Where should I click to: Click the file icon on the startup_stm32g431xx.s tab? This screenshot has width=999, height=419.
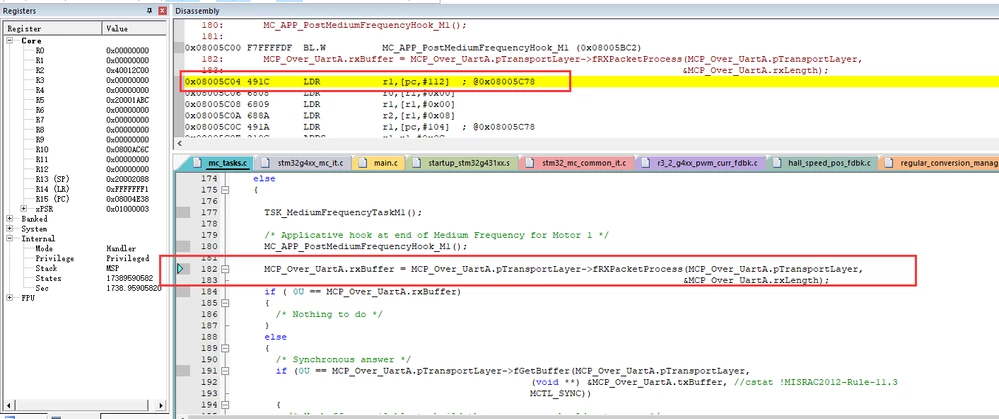[416, 162]
